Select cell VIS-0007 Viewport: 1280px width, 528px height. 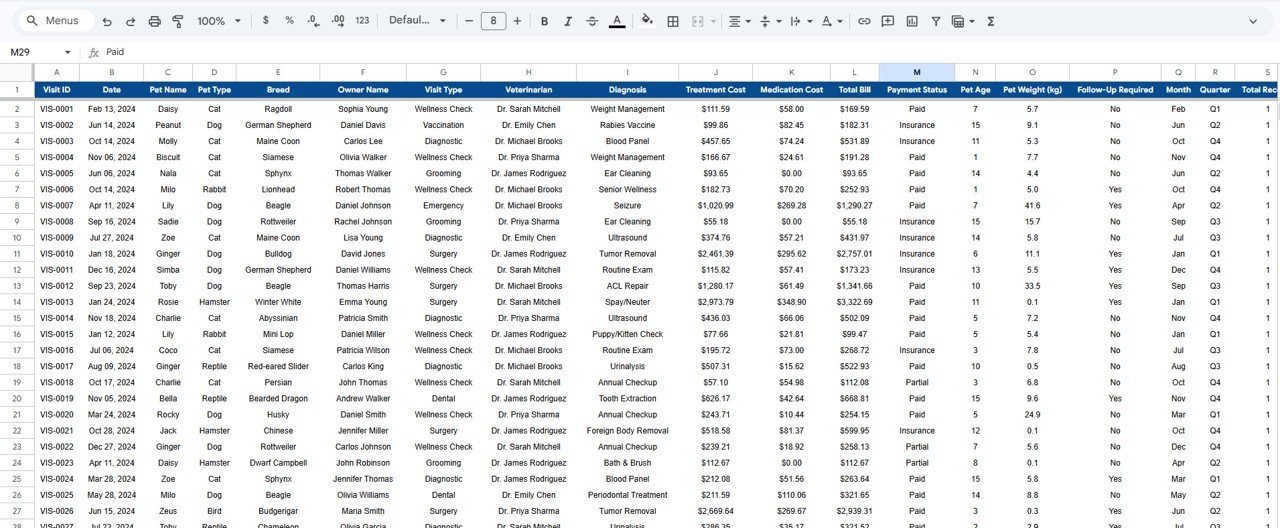coord(57,205)
